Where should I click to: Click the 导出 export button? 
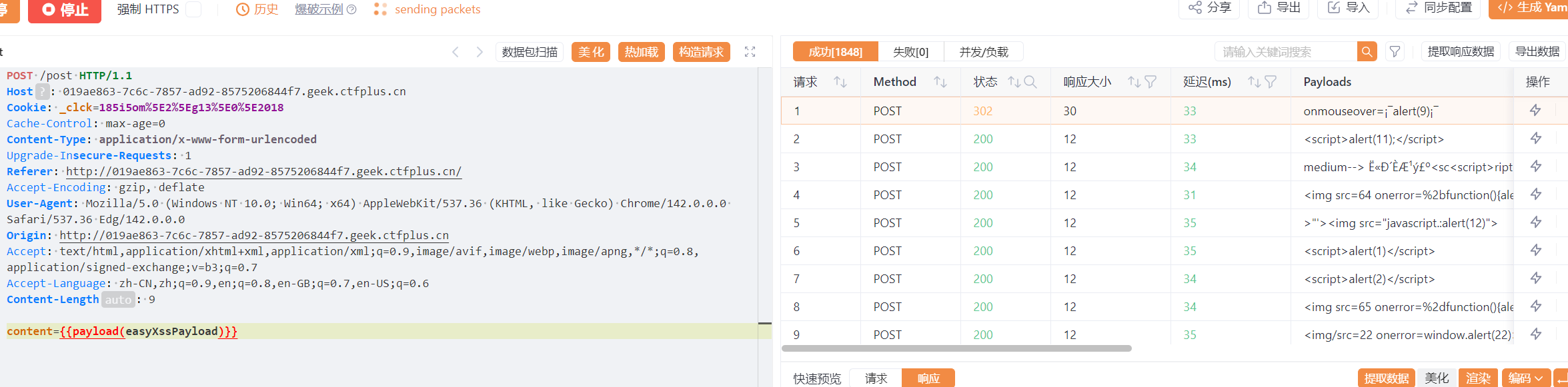coord(1279,8)
